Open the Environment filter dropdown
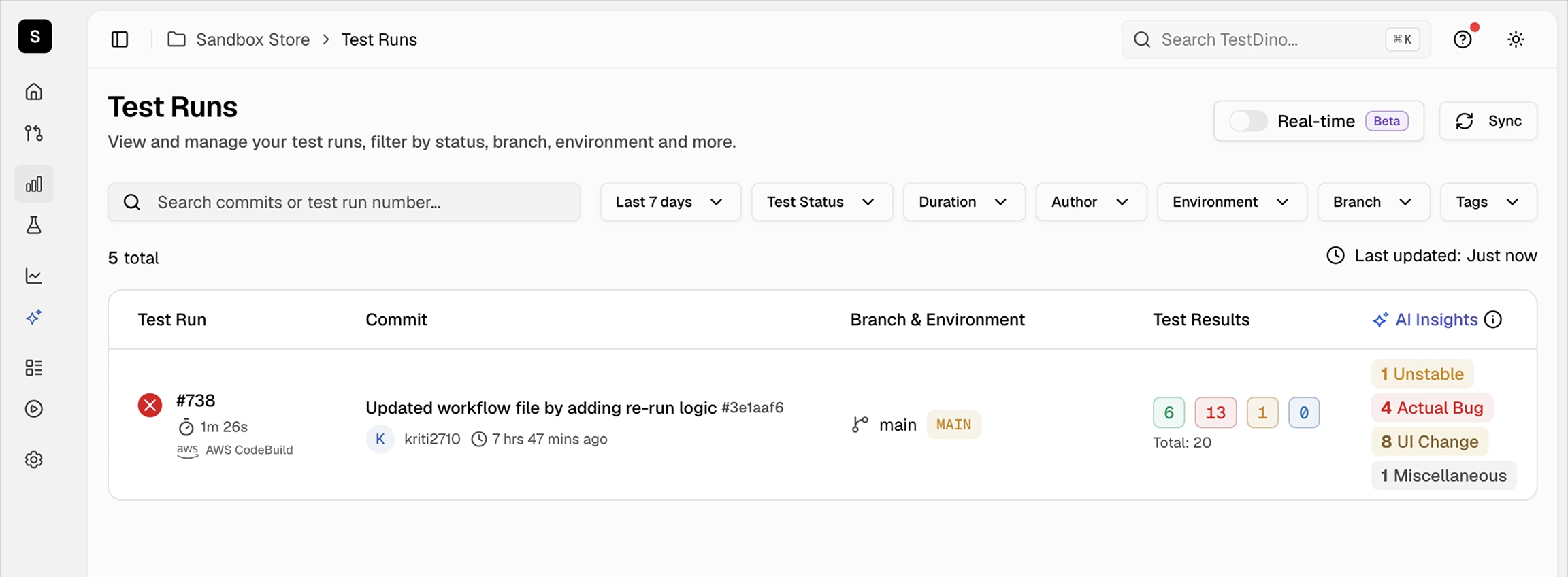Screen dimensions: 1568x577 tap(1232, 202)
